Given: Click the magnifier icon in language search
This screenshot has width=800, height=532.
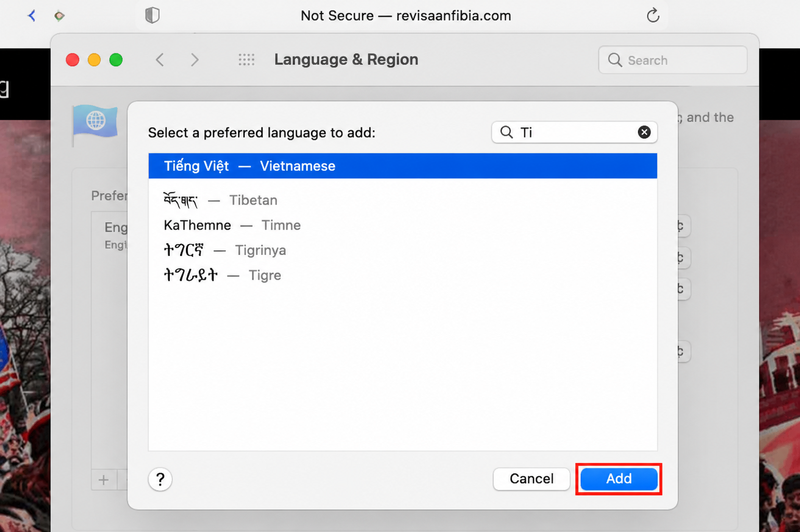Looking at the screenshot, I should coord(506,132).
